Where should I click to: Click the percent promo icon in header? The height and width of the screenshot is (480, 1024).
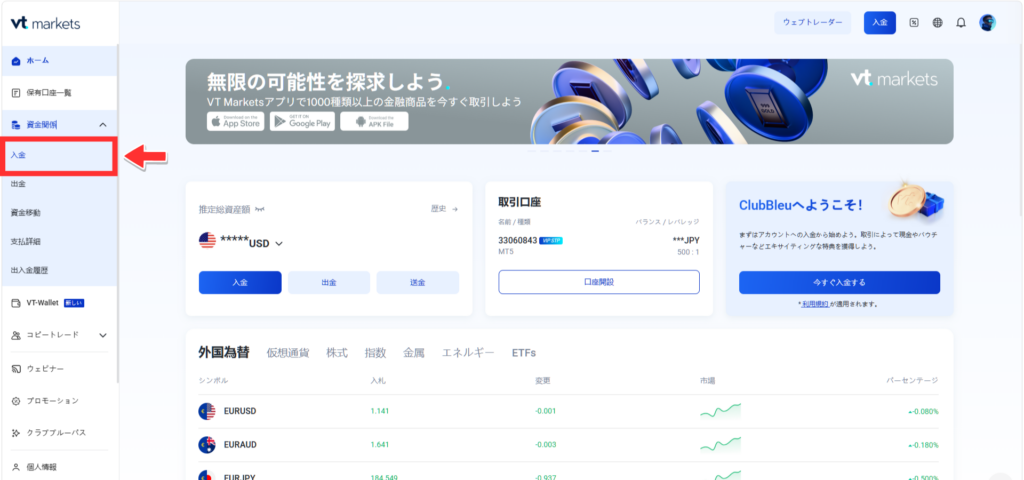[914, 22]
